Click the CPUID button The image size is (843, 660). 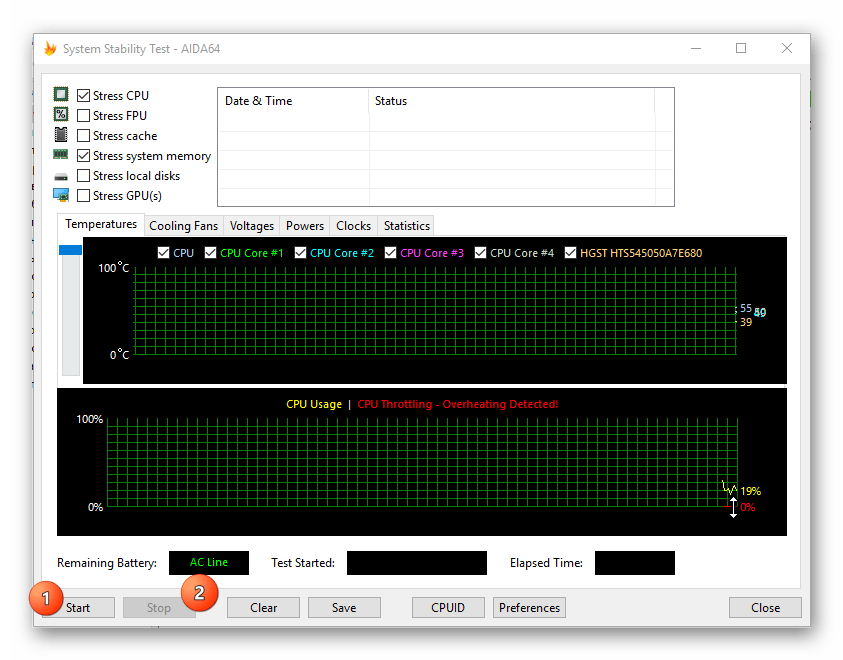(x=449, y=607)
